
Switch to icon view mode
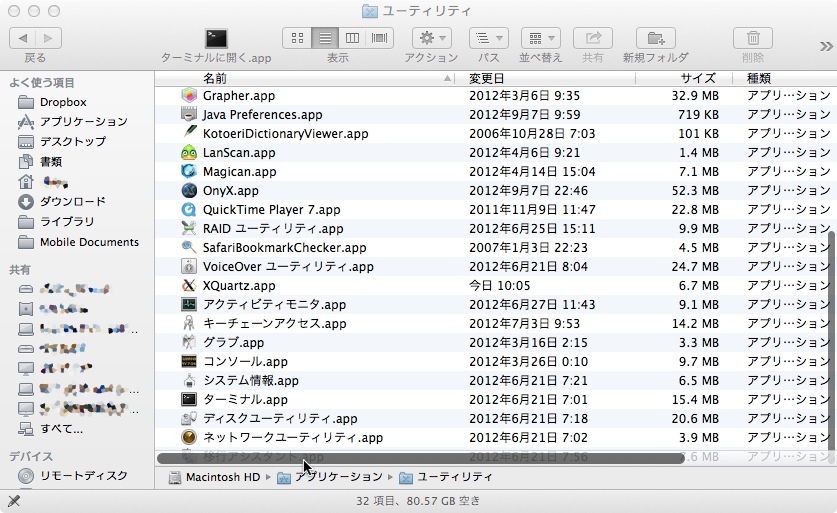(x=297, y=38)
